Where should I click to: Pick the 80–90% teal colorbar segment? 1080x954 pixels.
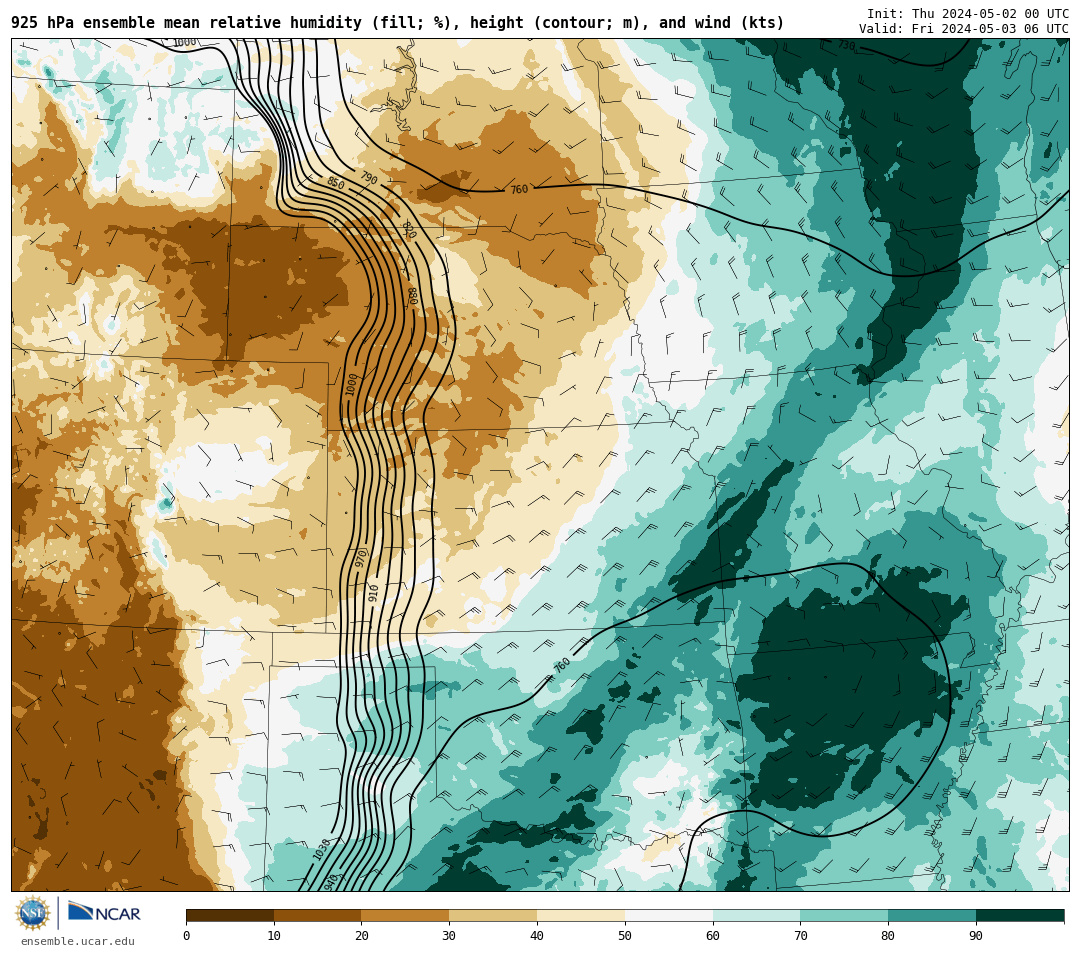pos(932,915)
